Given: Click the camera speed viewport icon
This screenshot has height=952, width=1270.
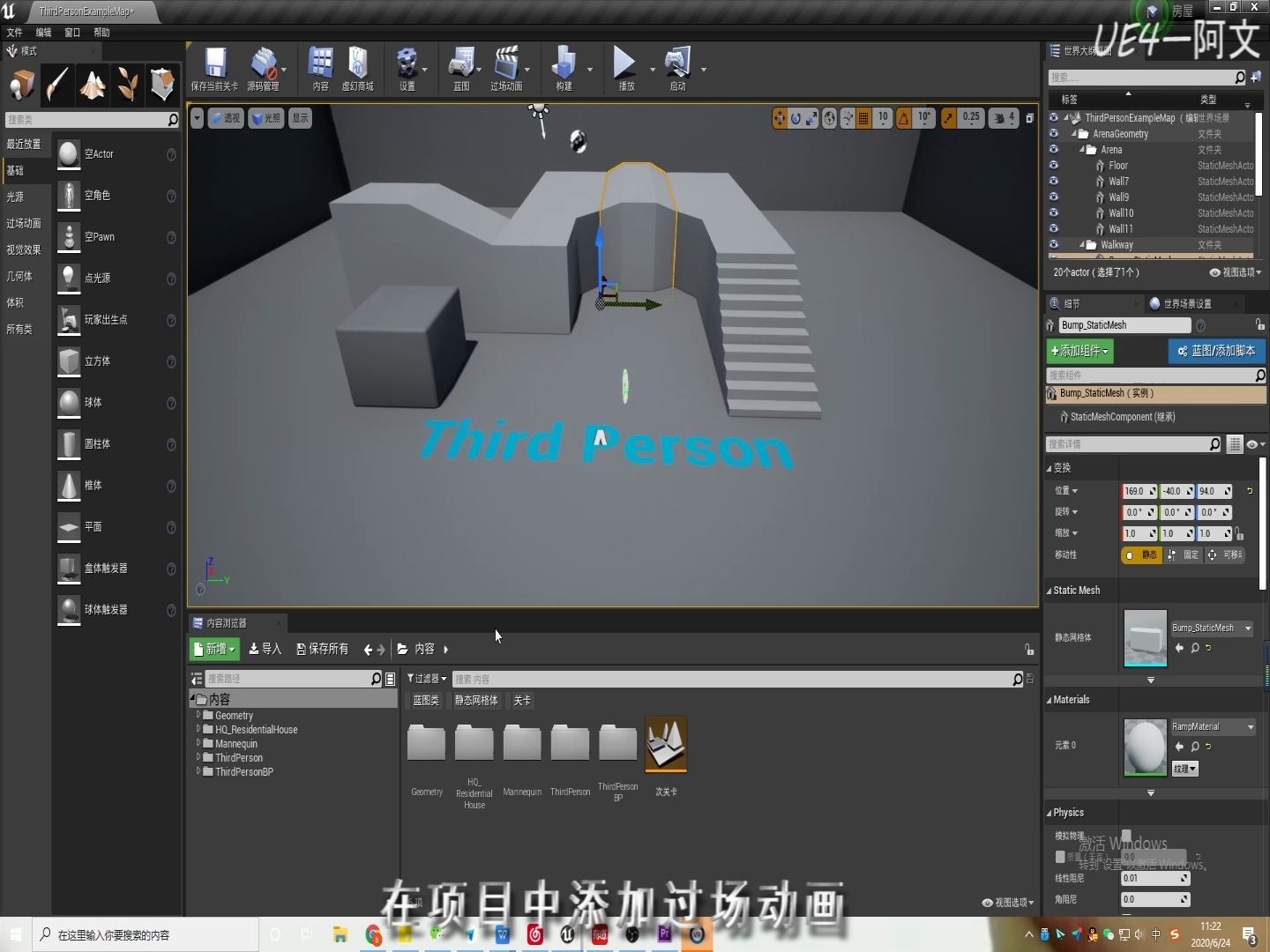Looking at the screenshot, I should point(999,118).
